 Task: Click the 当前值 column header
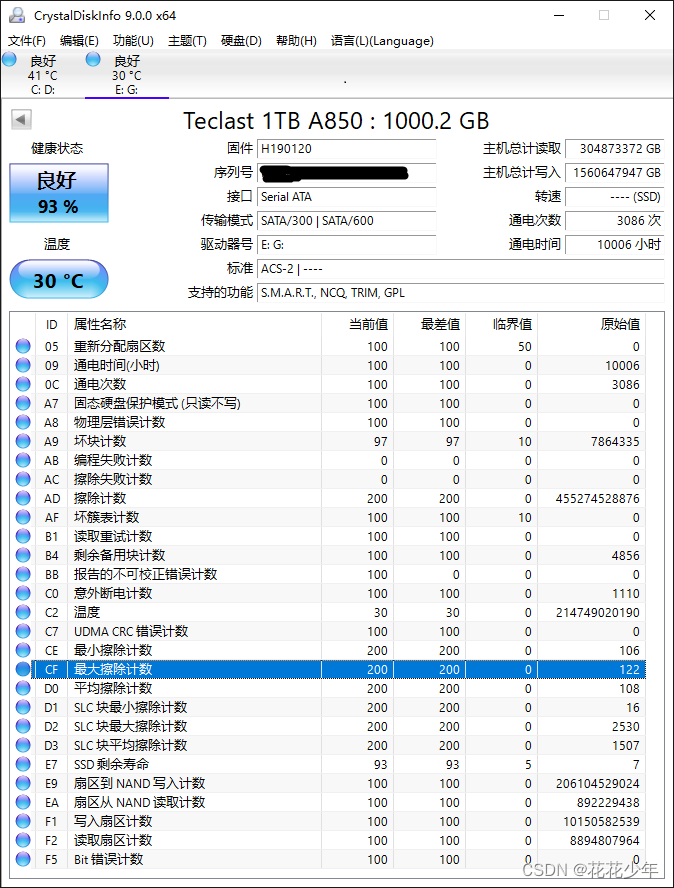point(357,325)
